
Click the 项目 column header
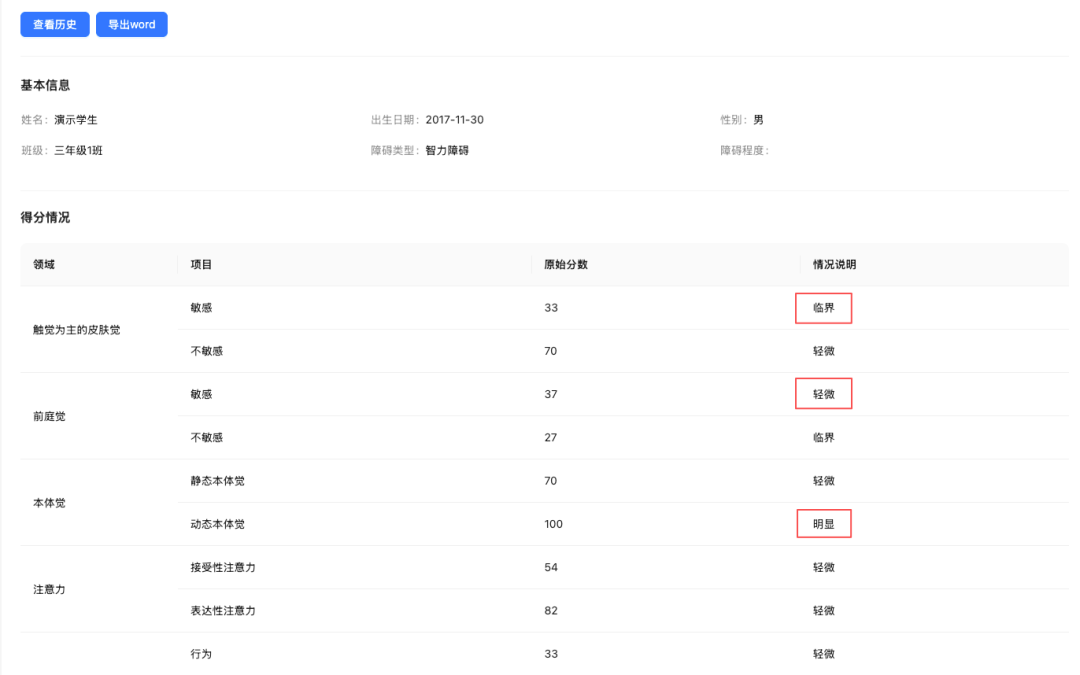click(x=201, y=264)
